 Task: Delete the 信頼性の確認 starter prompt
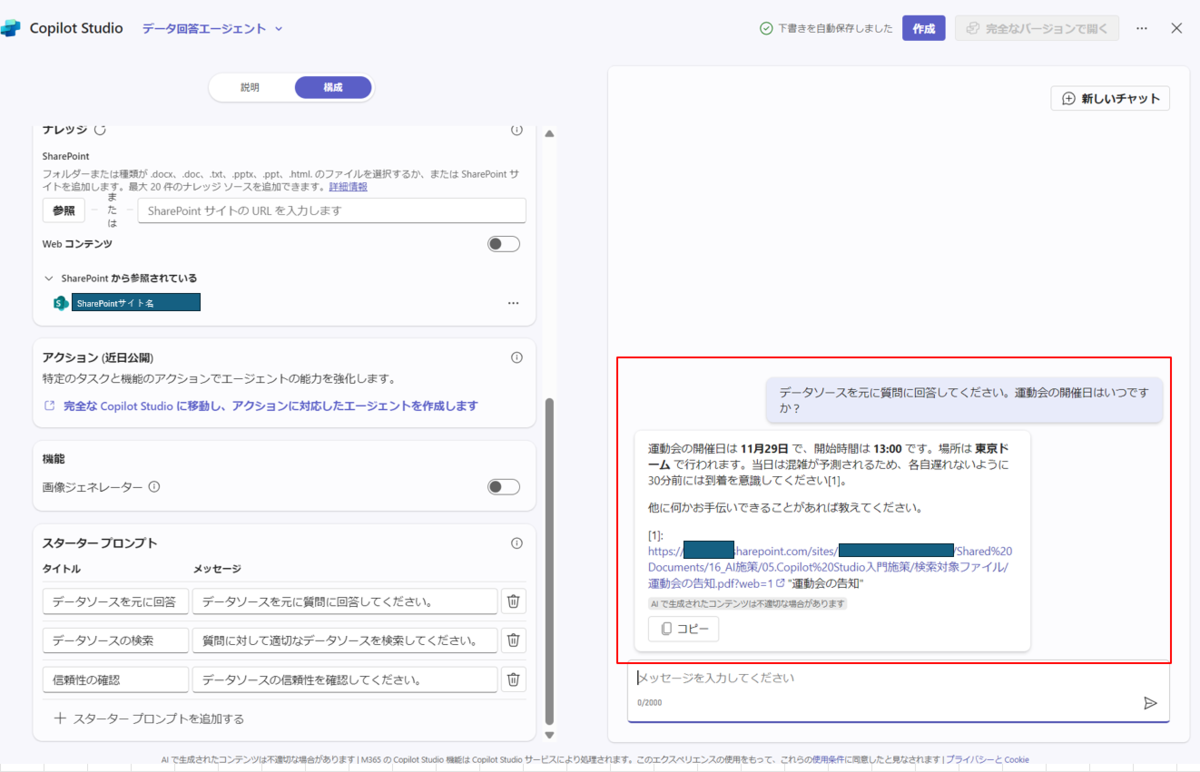pos(513,680)
